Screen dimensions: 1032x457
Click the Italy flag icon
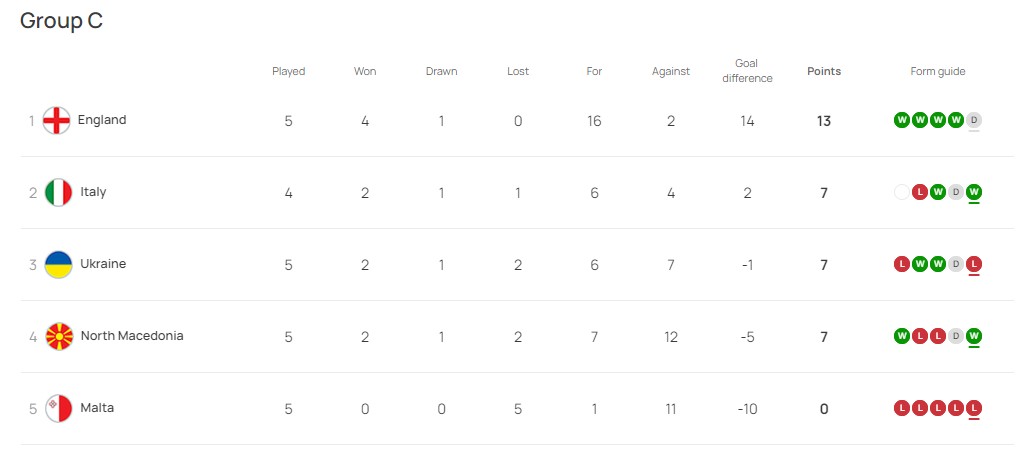59,192
